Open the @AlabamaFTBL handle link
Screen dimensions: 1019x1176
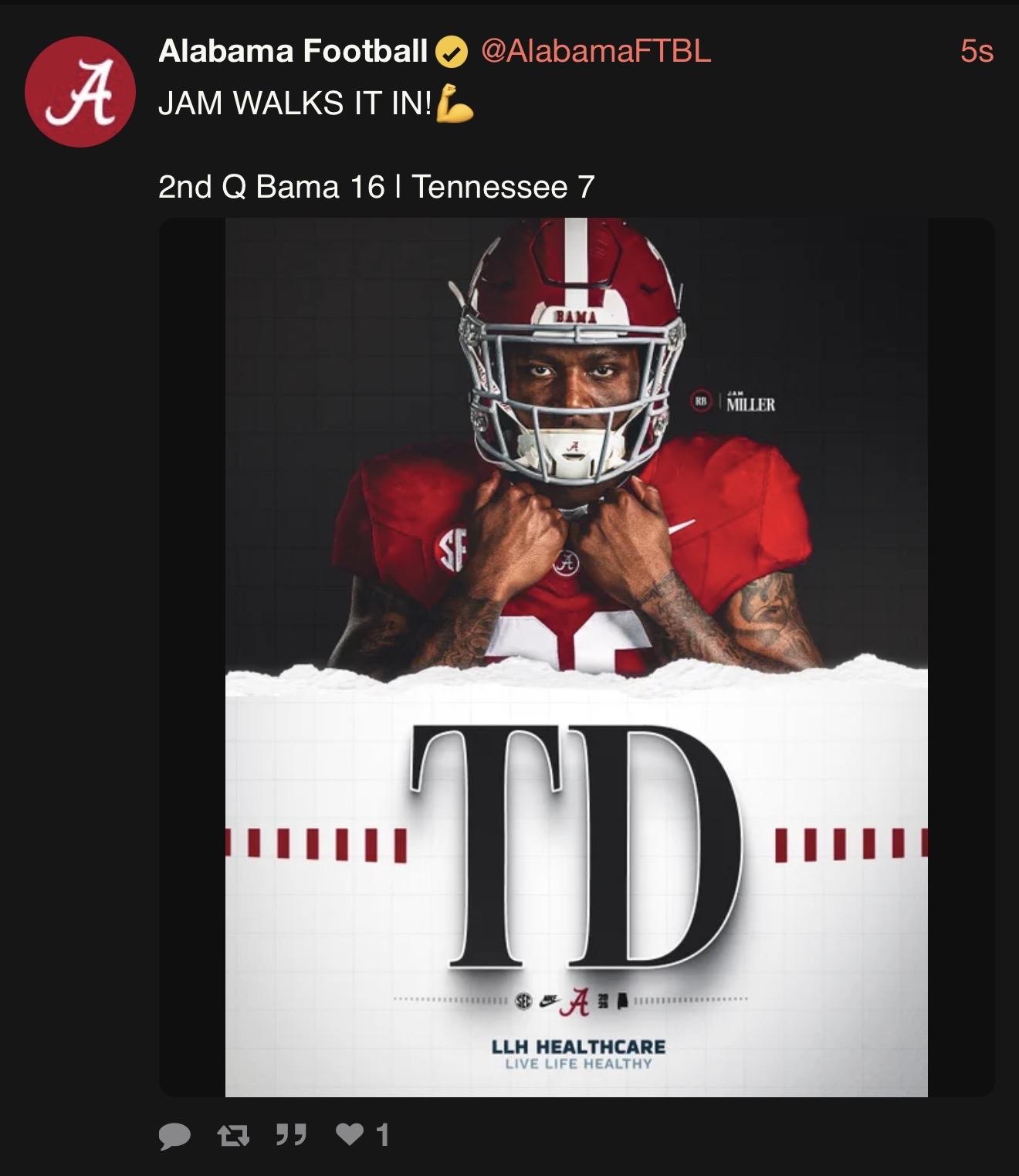tap(595, 51)
